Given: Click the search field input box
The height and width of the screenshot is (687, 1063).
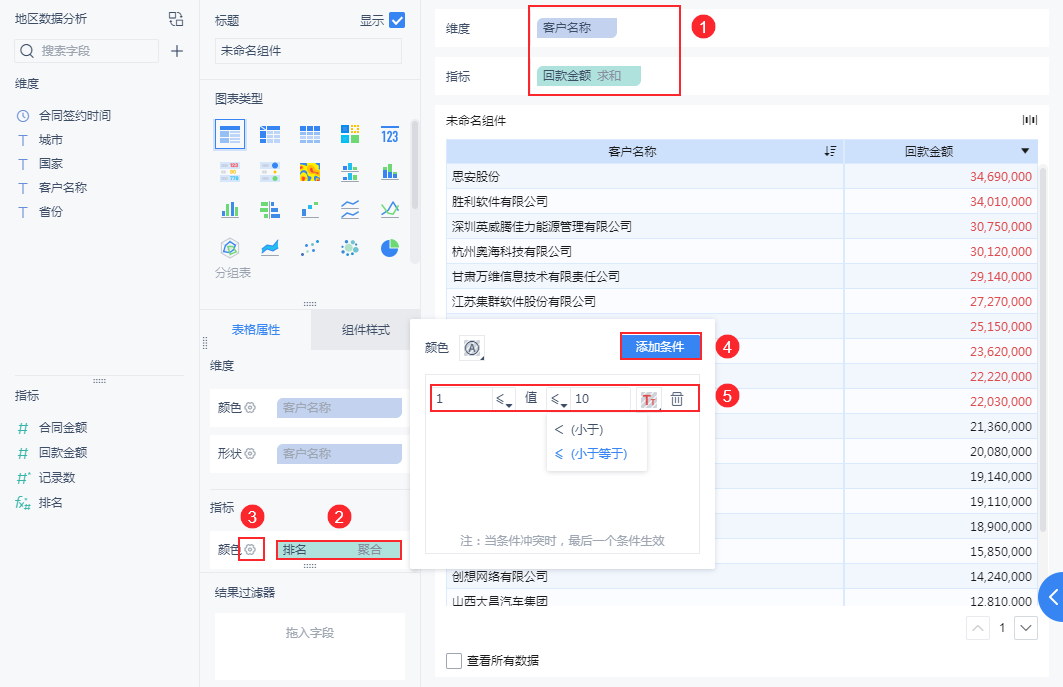Looking at the screenshot, I should (x=87, y=51).
